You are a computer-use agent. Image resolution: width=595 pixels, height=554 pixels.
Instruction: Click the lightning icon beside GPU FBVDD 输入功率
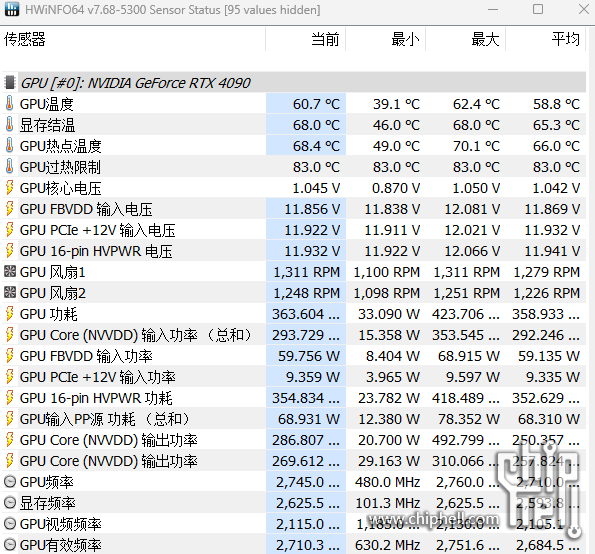pyautogui.click(x=9, y=356)
